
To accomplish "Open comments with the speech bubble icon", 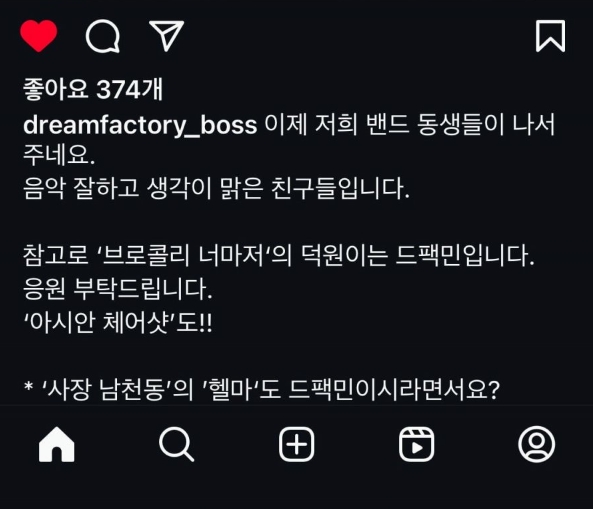I will (102, 36).
